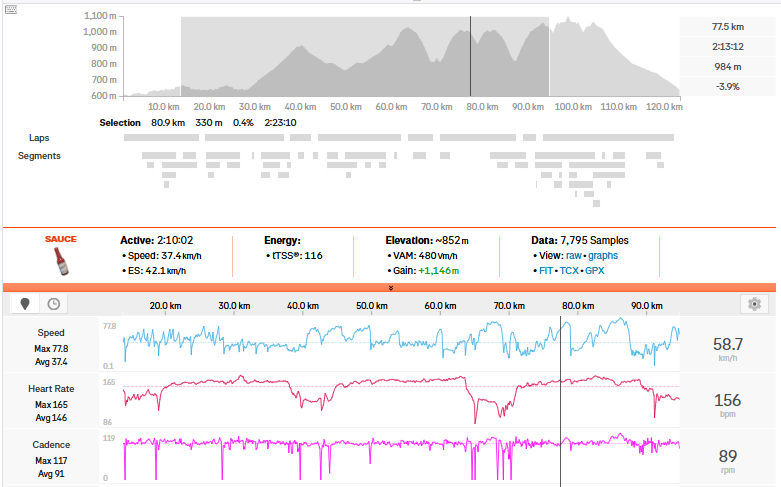Click the elevation profile cursor line
This screenshot has height=487, width=781.
tap(470, 56)
